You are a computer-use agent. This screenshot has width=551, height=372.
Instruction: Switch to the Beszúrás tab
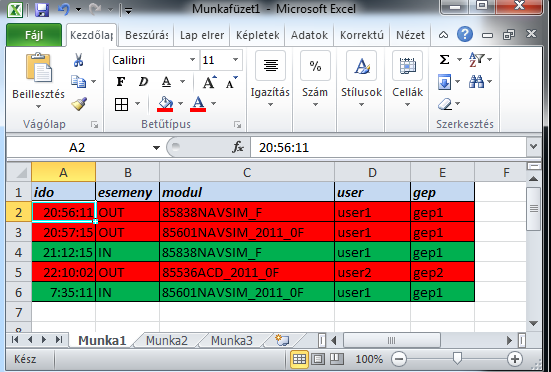click(147, 35)
